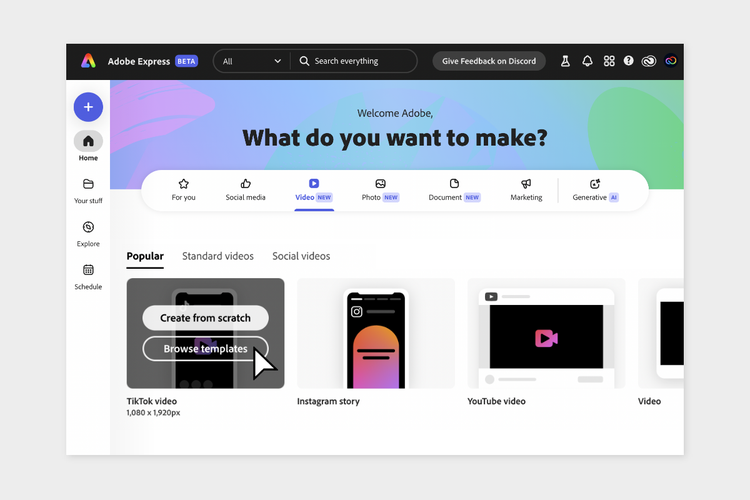Click the Search everything field
Viewport: 750px width, 500px height.
coord(354,61)
